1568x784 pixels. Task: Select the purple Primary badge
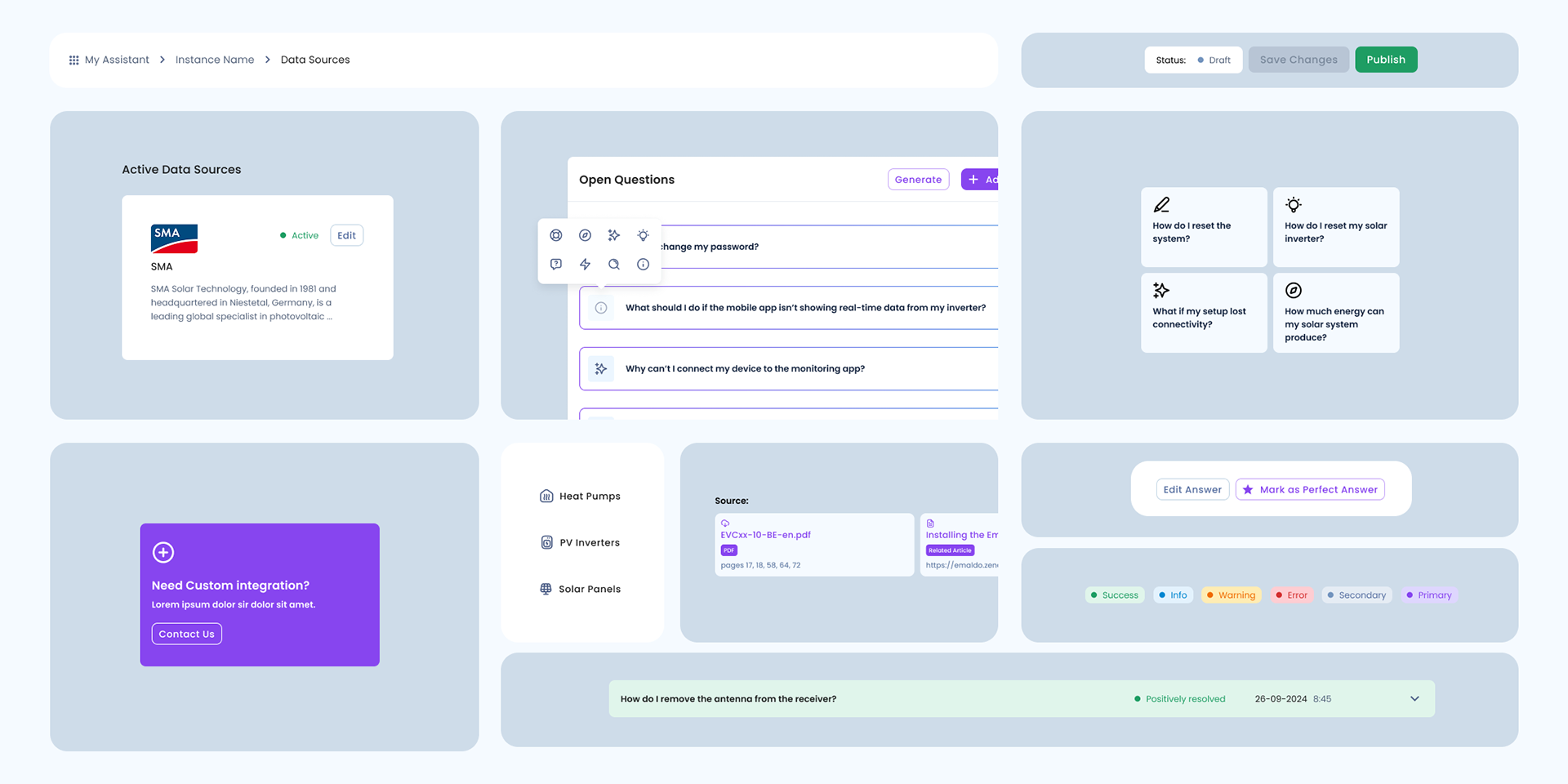click(1429, 595)
